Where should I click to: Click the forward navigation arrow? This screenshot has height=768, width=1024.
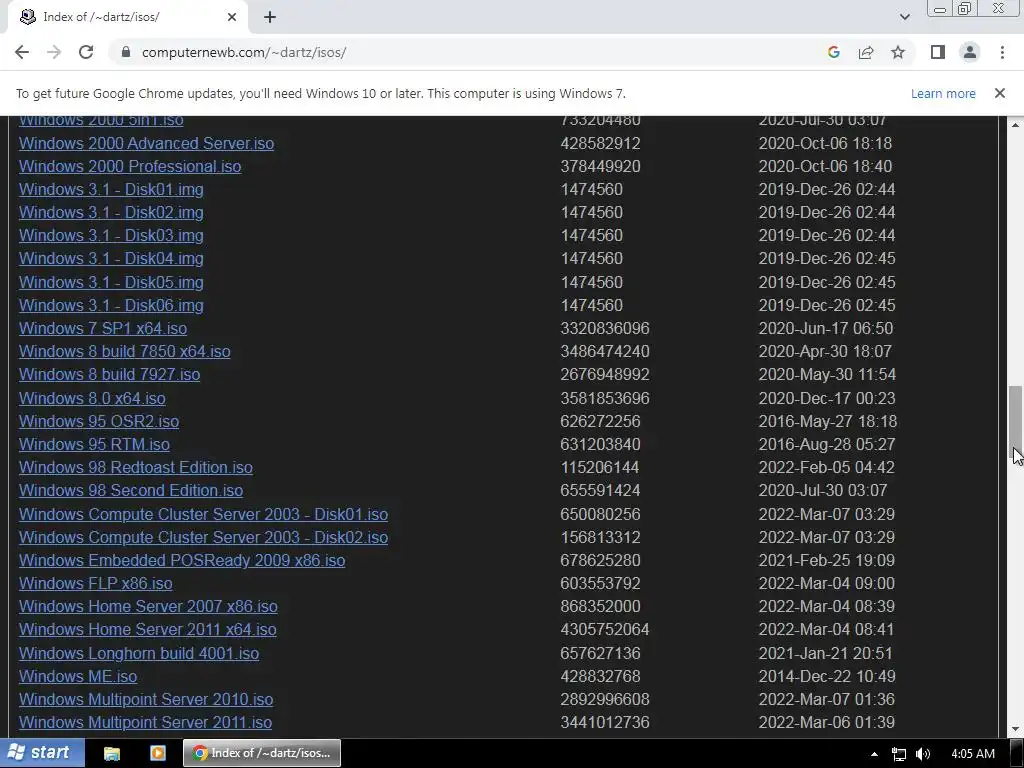click(54, 52)
